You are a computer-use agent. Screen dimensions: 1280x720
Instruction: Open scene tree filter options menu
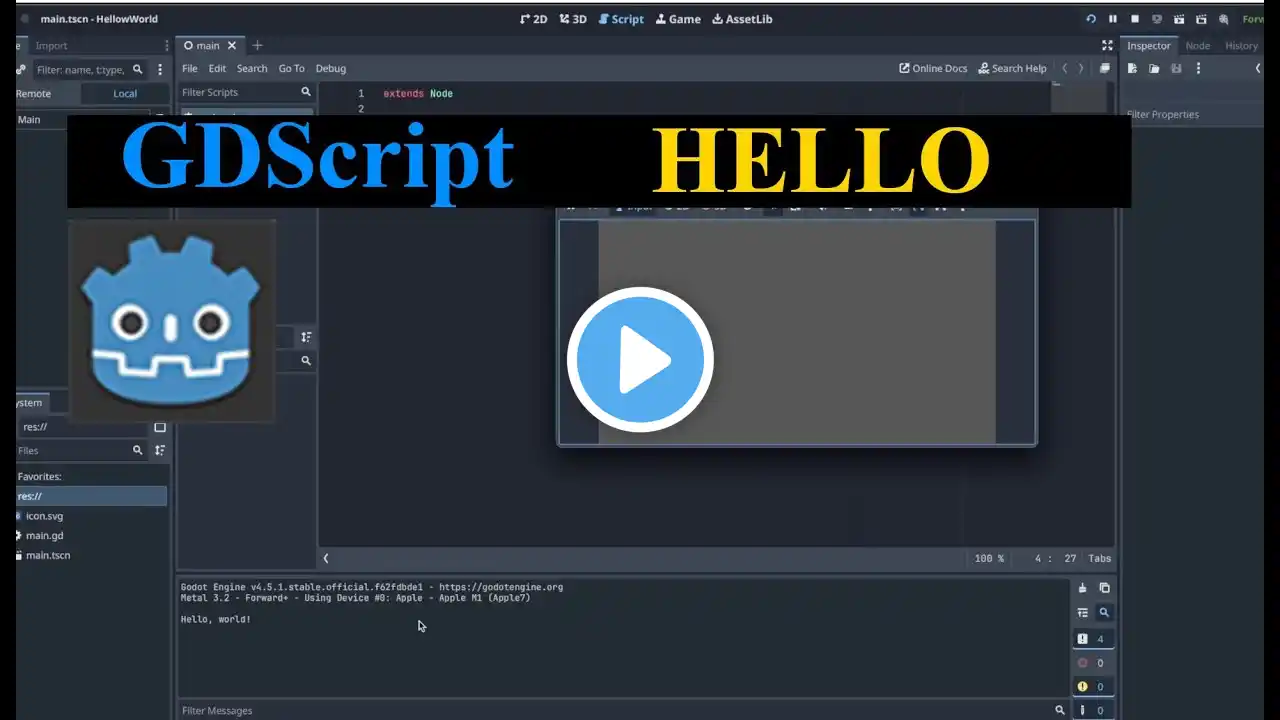click(x=159, y=69)
